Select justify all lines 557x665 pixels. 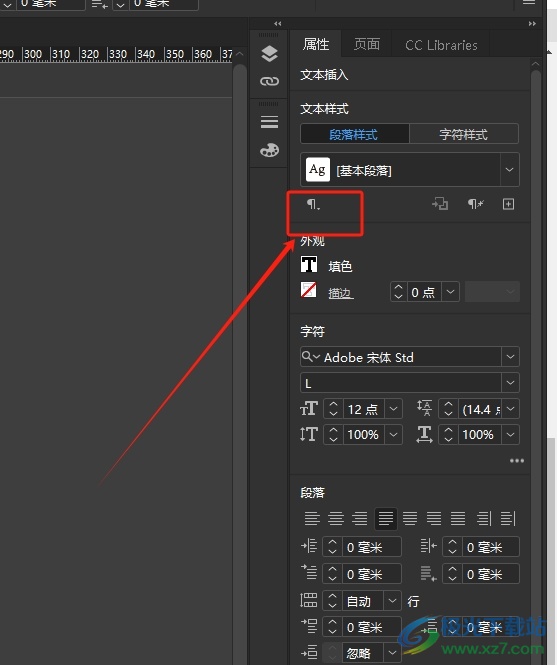[458, 518]
